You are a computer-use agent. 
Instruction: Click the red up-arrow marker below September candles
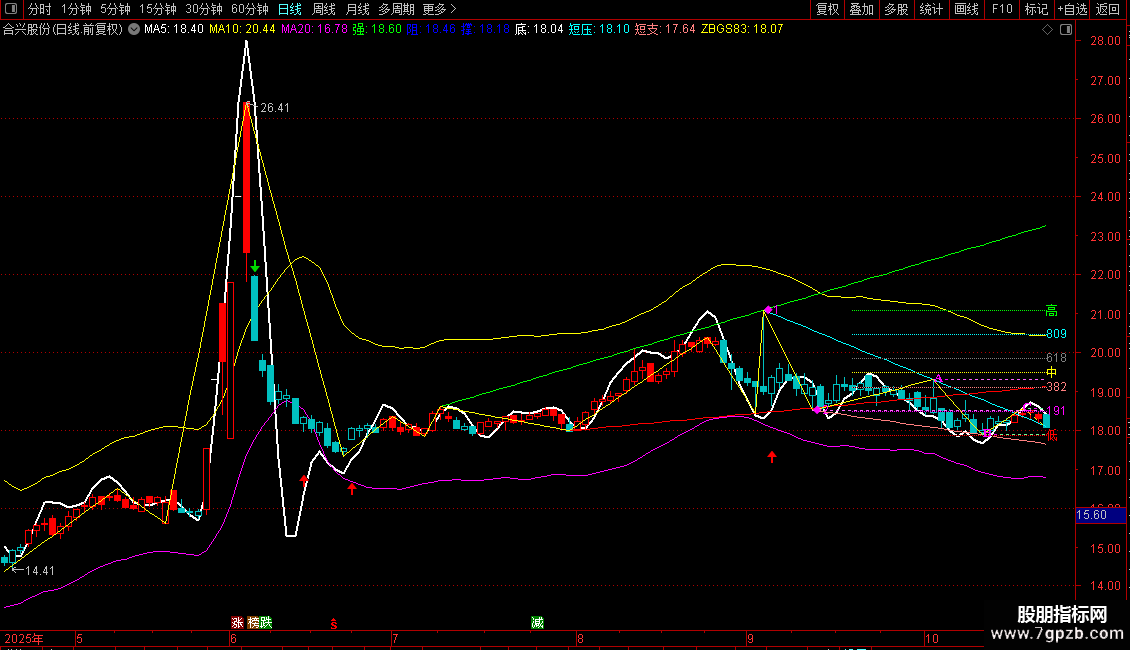(x=772, y=457)
